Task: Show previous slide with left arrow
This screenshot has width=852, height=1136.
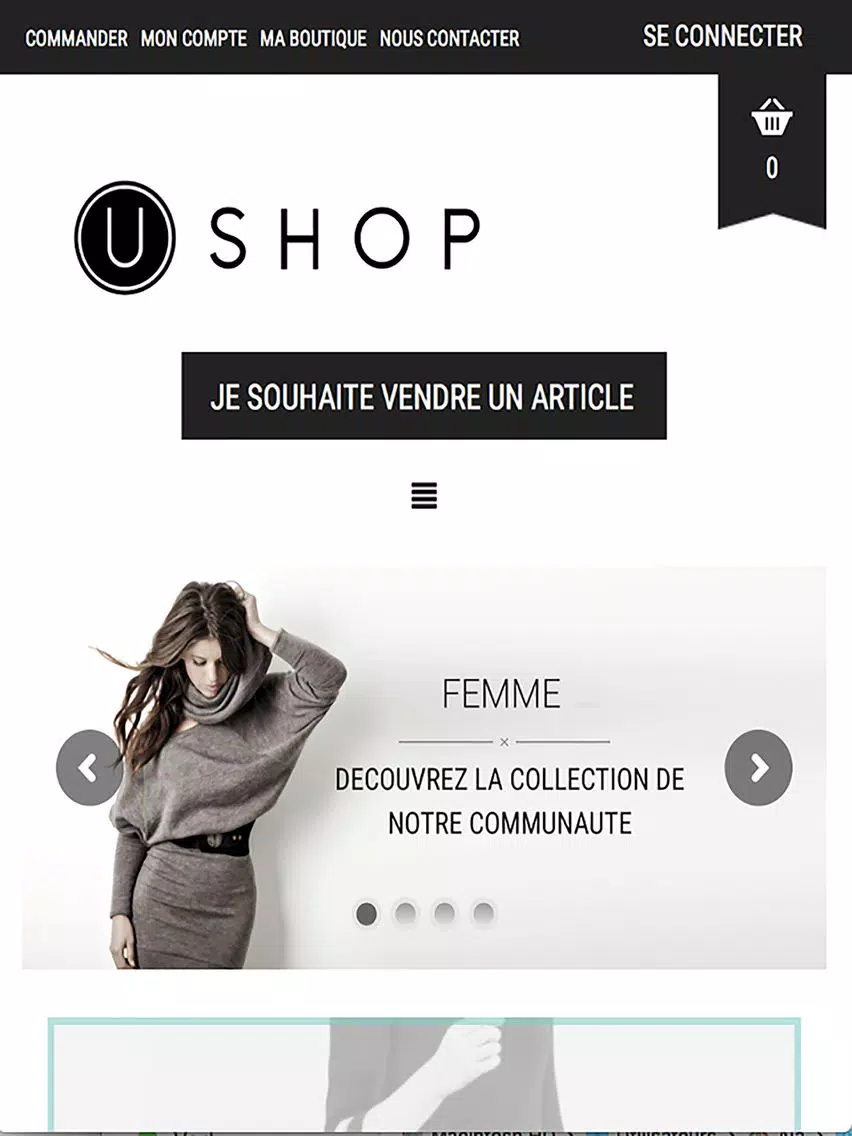Action: pyautogui.click(x=89, y=767)
